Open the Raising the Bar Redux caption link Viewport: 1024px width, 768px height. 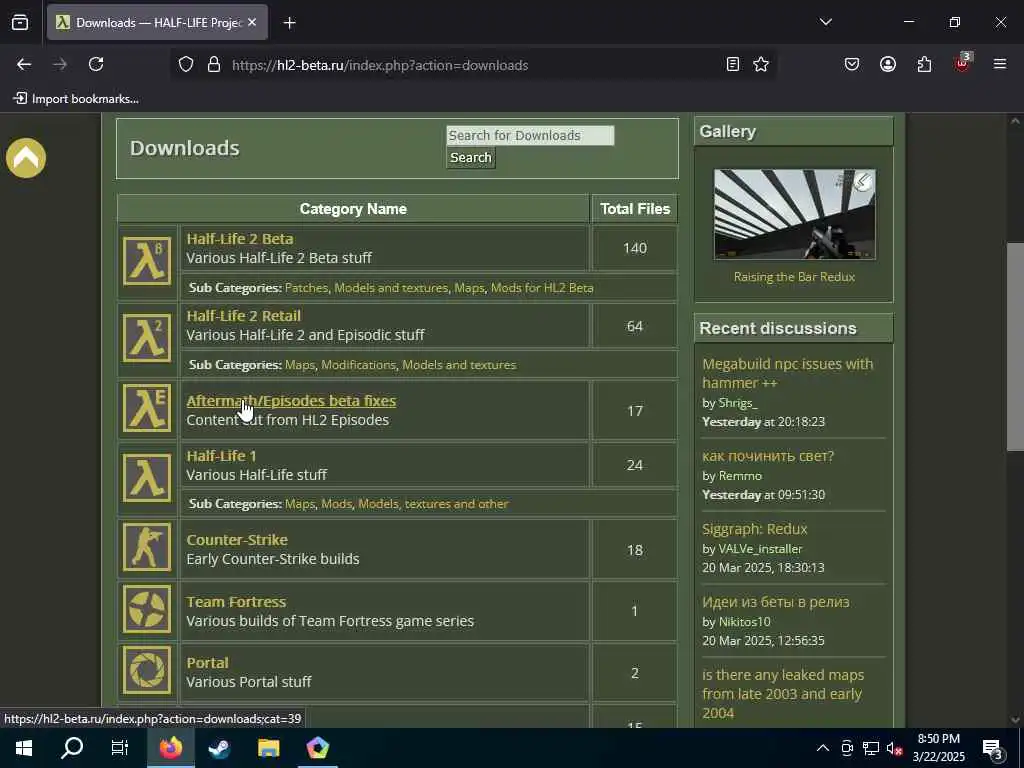(794, 277)
